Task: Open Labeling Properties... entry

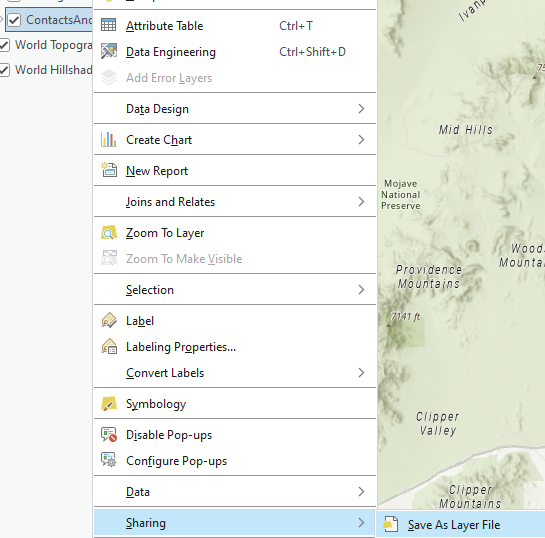Action: coord(235,347)
